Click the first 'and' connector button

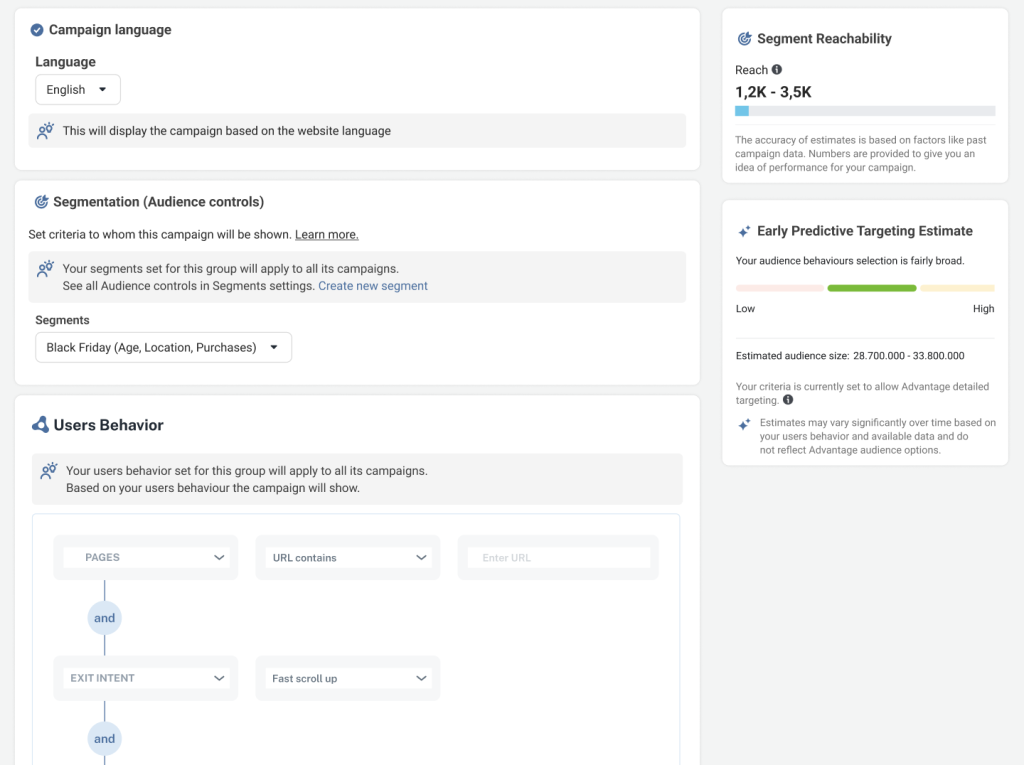105,618
